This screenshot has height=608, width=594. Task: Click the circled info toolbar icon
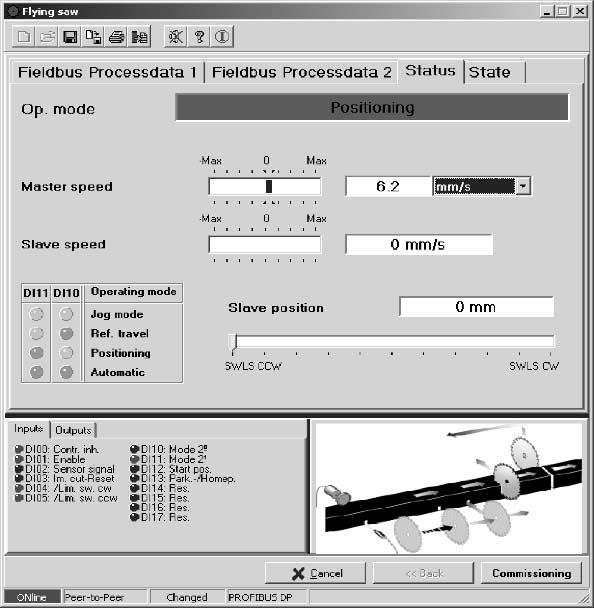tap(222, 37)
